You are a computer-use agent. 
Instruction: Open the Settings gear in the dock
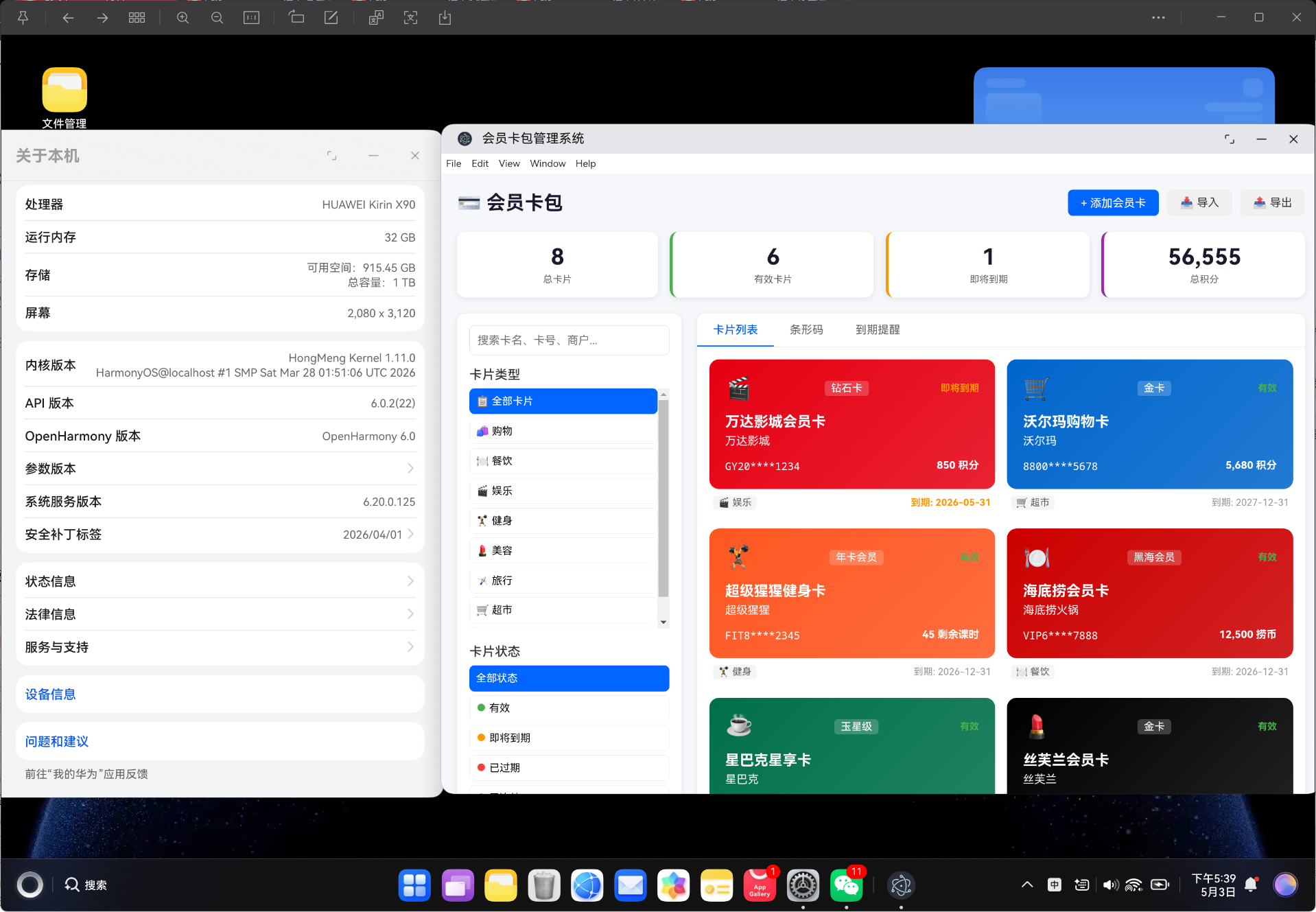[803, 885]
